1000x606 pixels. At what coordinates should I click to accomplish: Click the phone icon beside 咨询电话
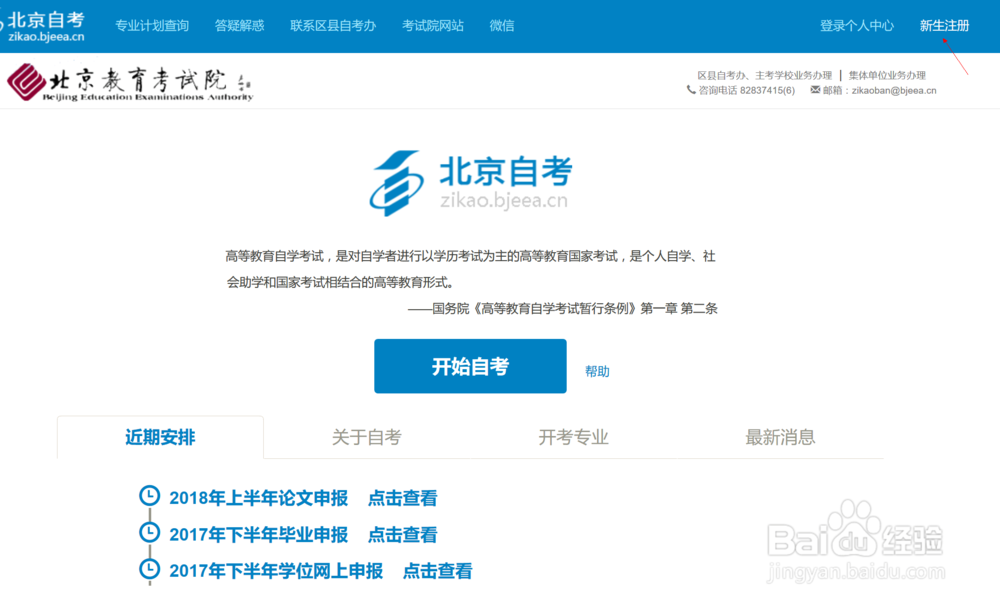pyautogui.click(x=691, y=90)
